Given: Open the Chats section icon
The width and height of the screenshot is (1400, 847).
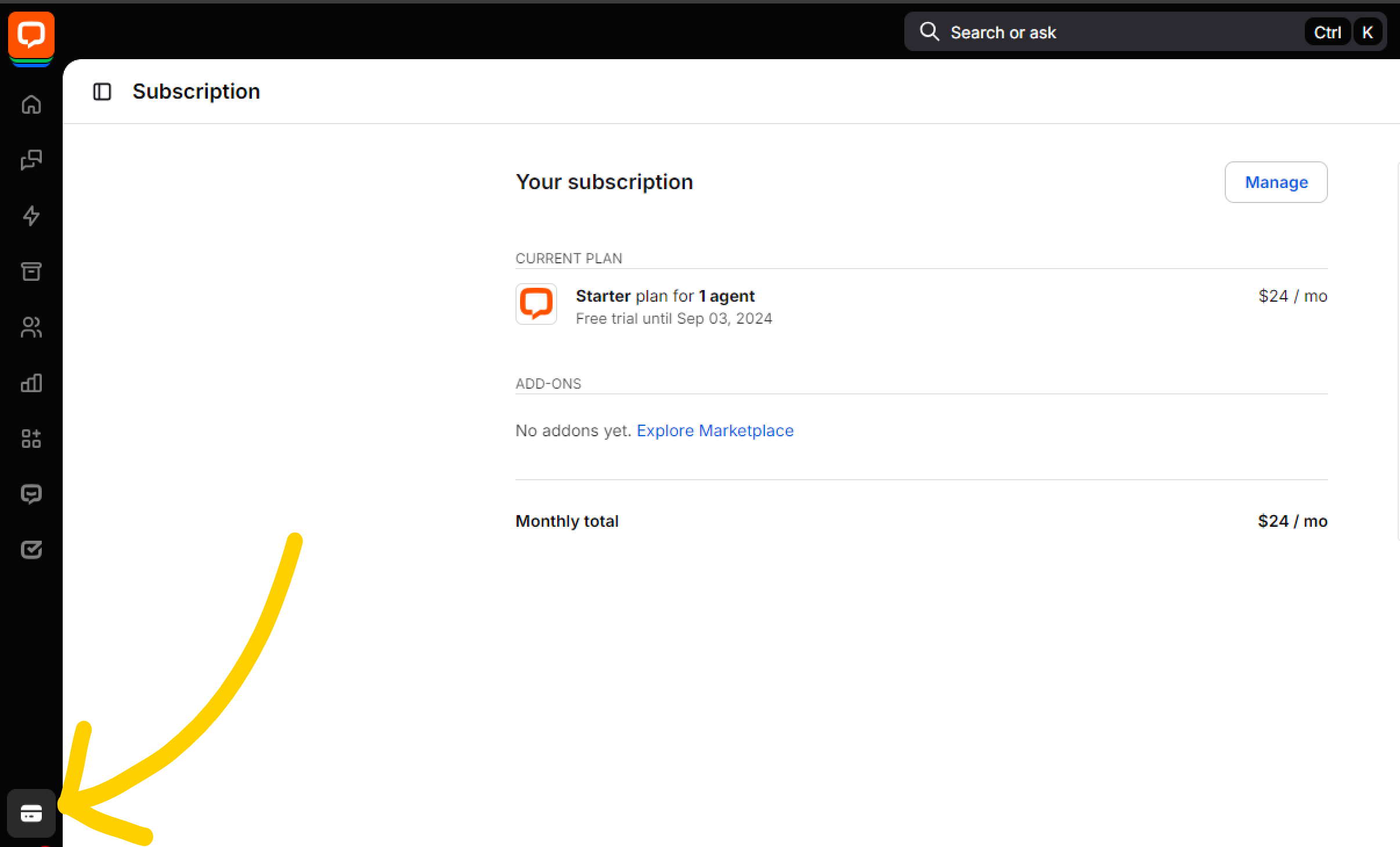Looking at the screenshot, I should pos(31,160).
